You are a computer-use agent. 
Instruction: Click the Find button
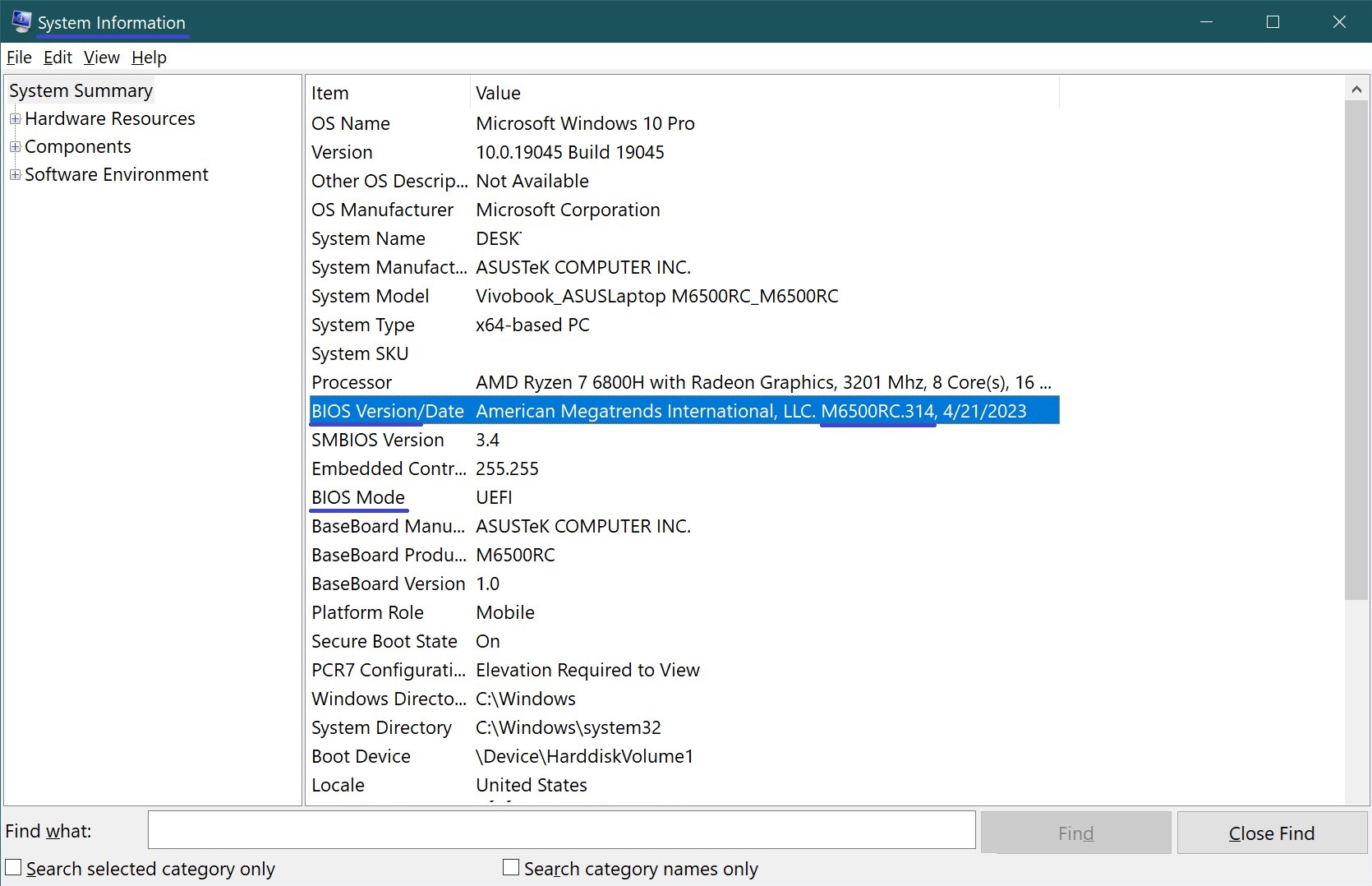click(x=1075, y=833)
